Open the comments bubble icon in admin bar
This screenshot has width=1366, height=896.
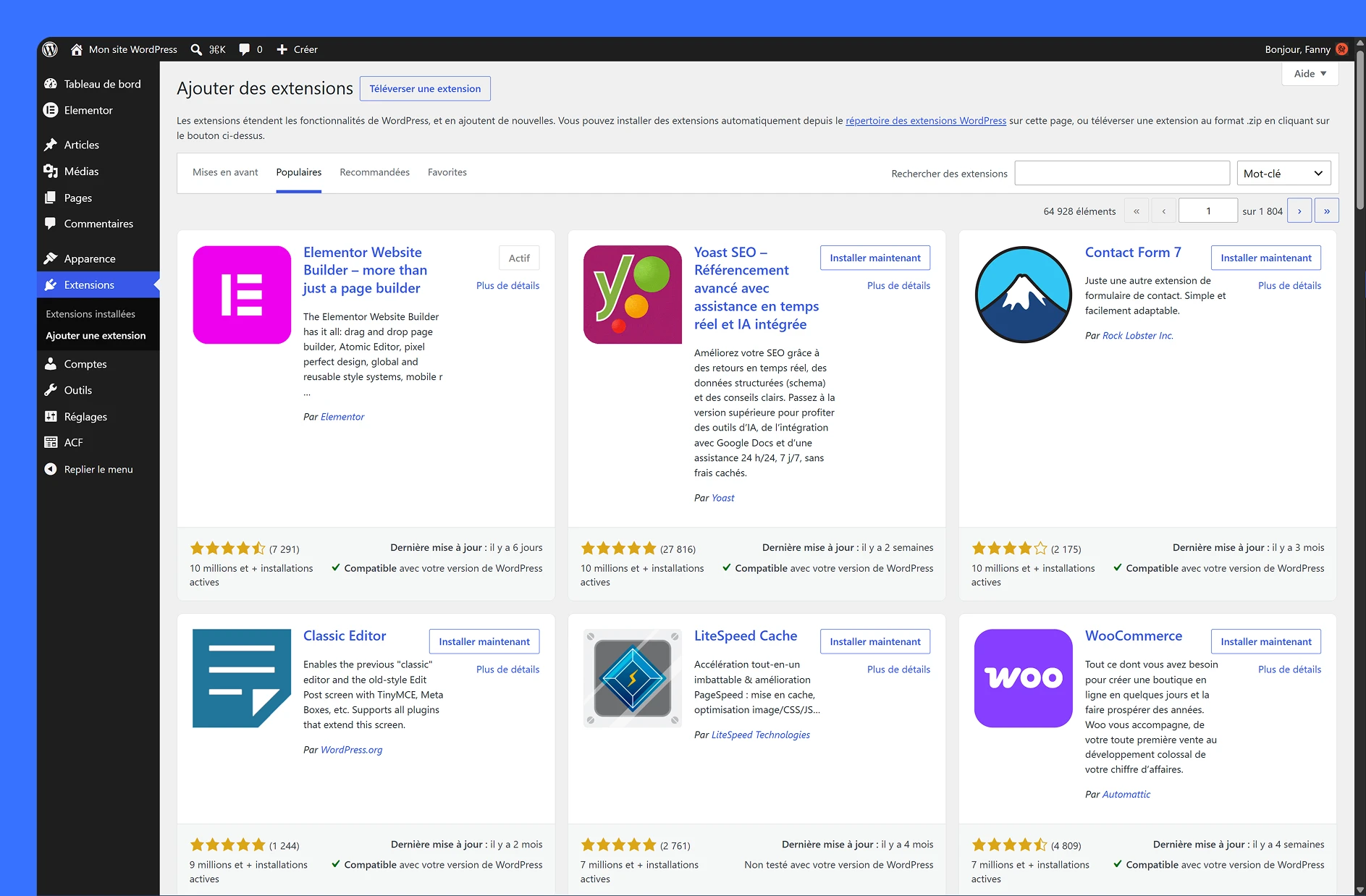coord(245,49)
